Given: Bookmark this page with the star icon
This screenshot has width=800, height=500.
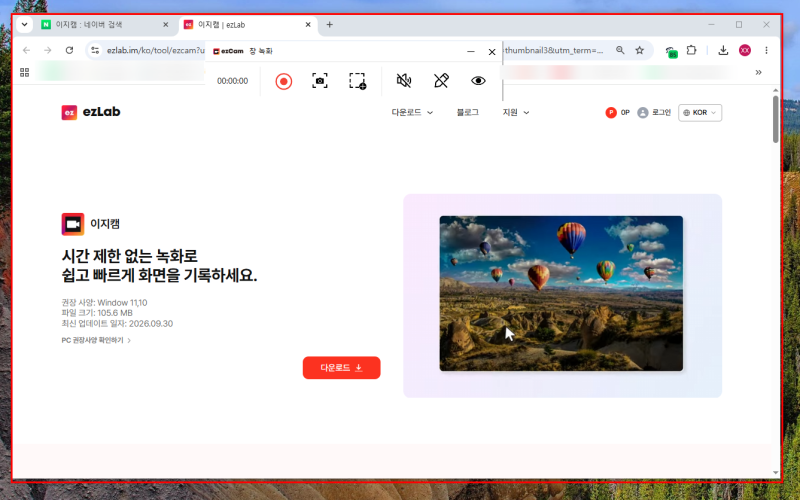Looking at the screenshot, I should [639, 50].
